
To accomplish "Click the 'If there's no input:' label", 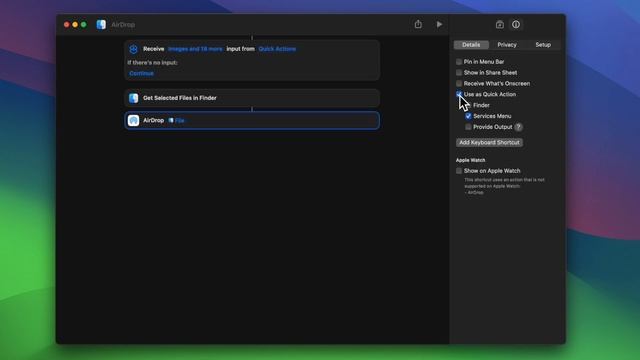I will click(152, 62).
